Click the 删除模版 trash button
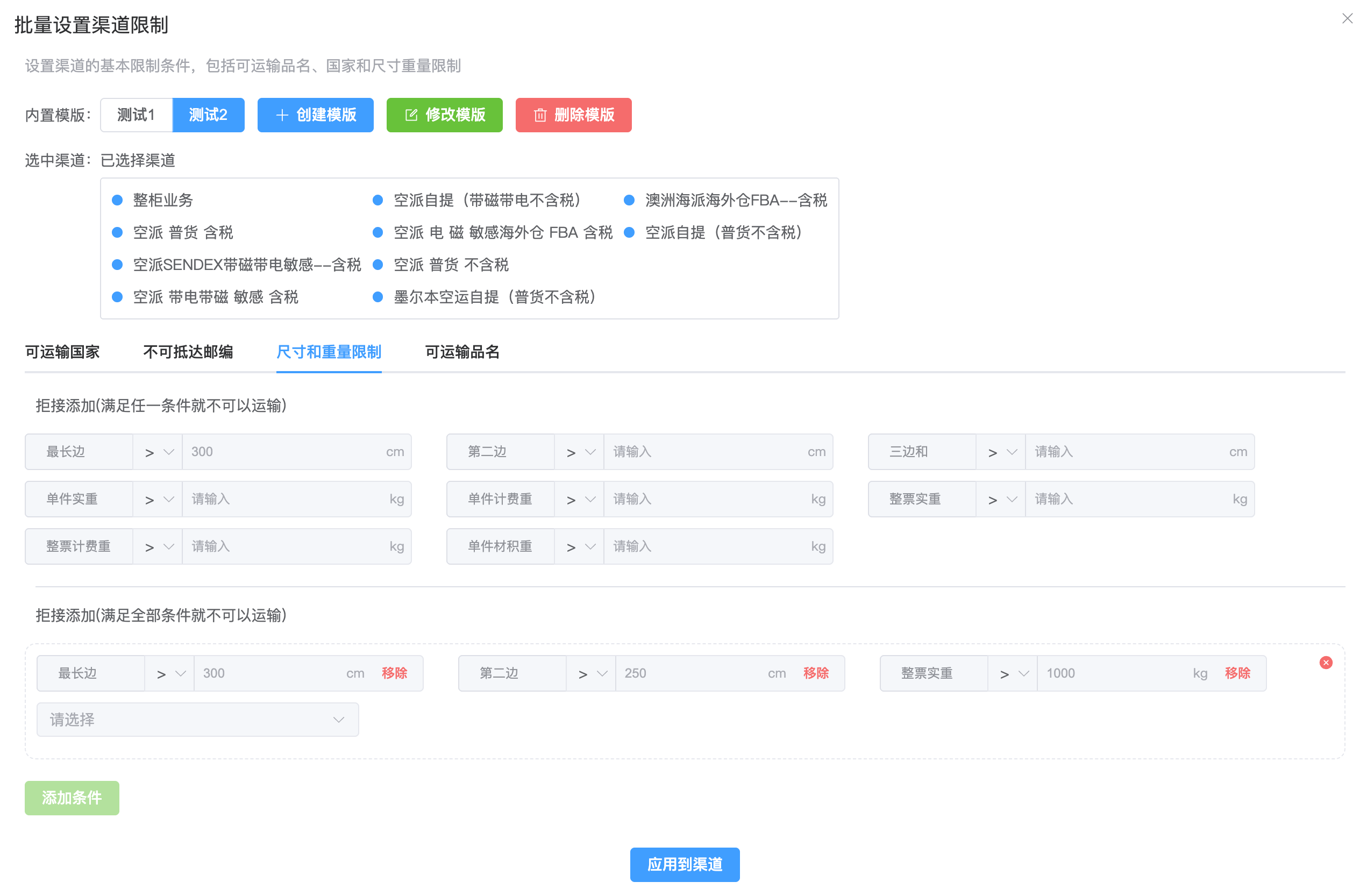 coord(573,115)
